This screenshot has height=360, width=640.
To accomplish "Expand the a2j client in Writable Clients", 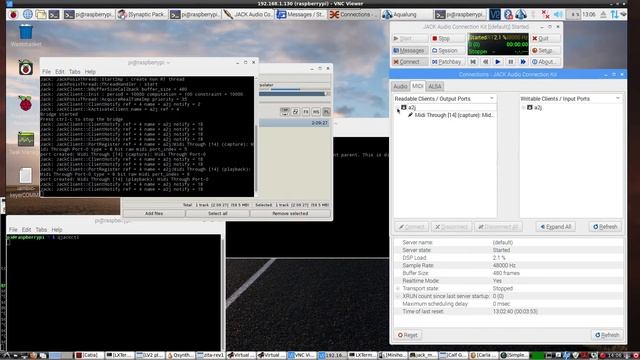I will 523,108.
